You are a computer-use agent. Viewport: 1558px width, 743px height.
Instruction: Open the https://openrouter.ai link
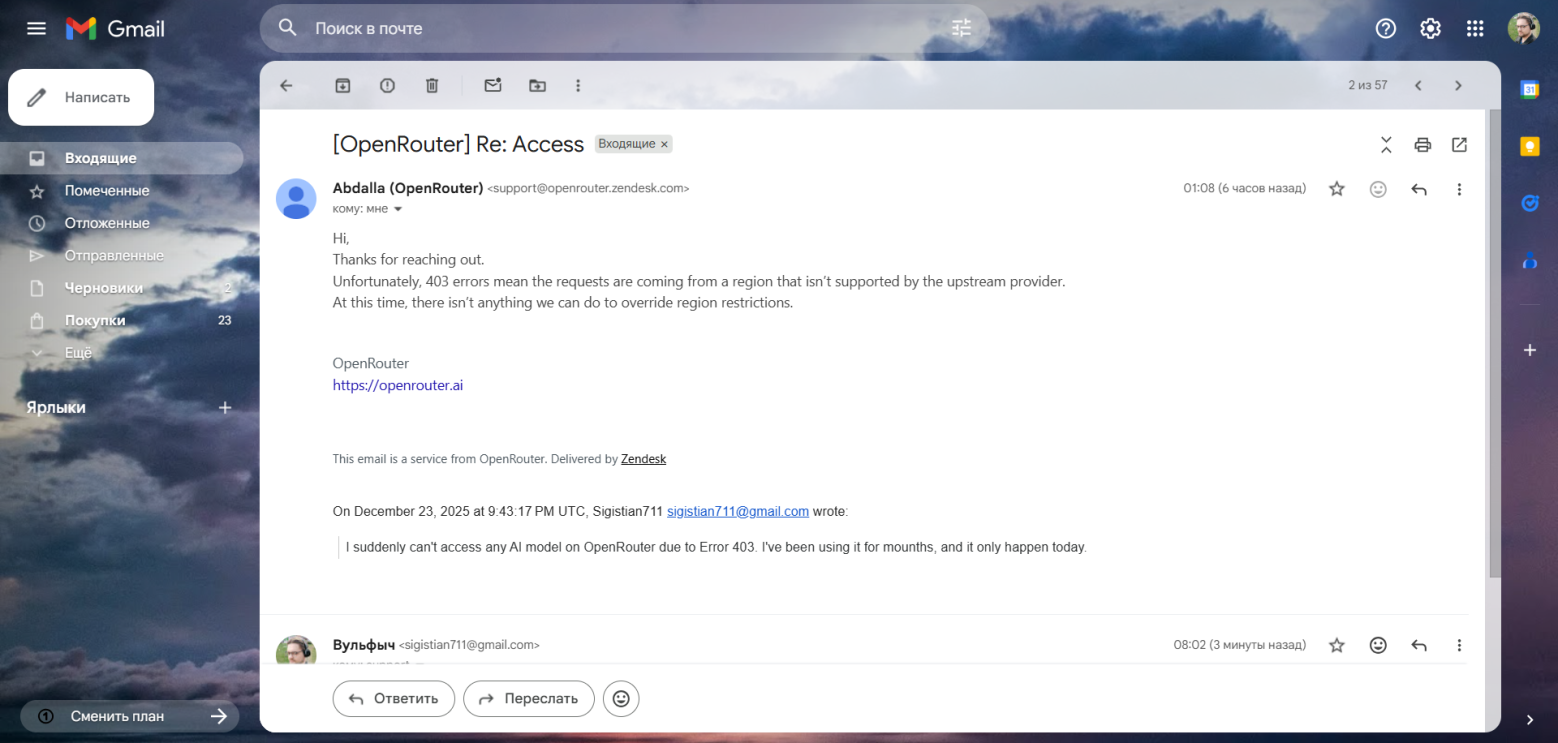pyautogui.click(x=398, y=385)
